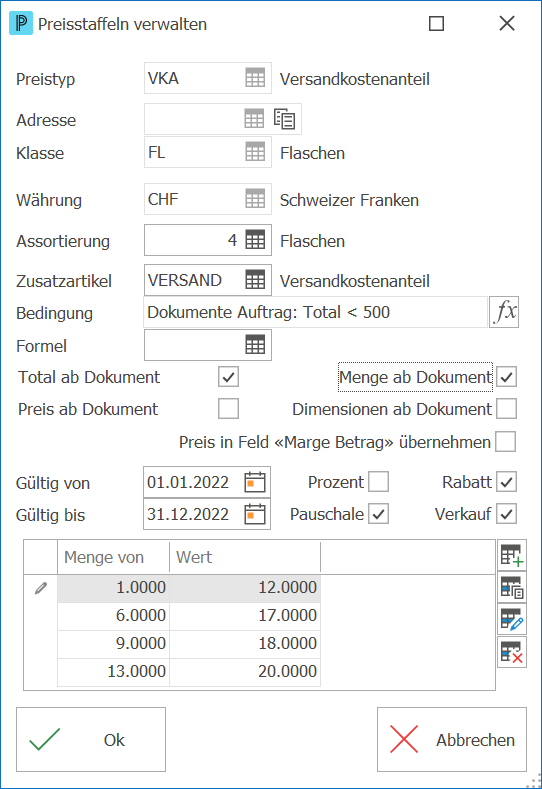Open Gültig von calendar picker
Screen dimensions: 542x789
tap(255, 482)
